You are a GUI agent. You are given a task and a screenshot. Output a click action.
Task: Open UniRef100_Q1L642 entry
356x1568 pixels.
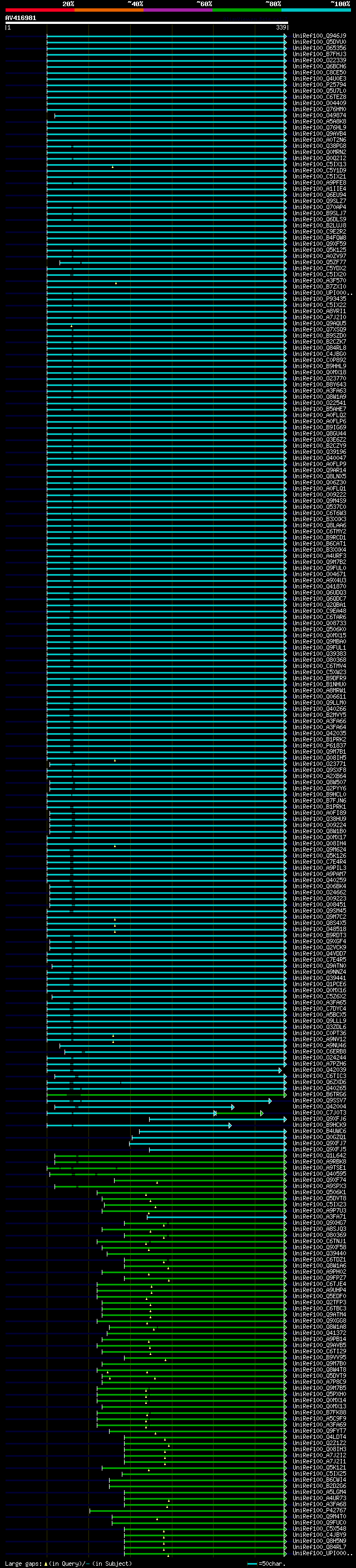tap(319, 1155)
